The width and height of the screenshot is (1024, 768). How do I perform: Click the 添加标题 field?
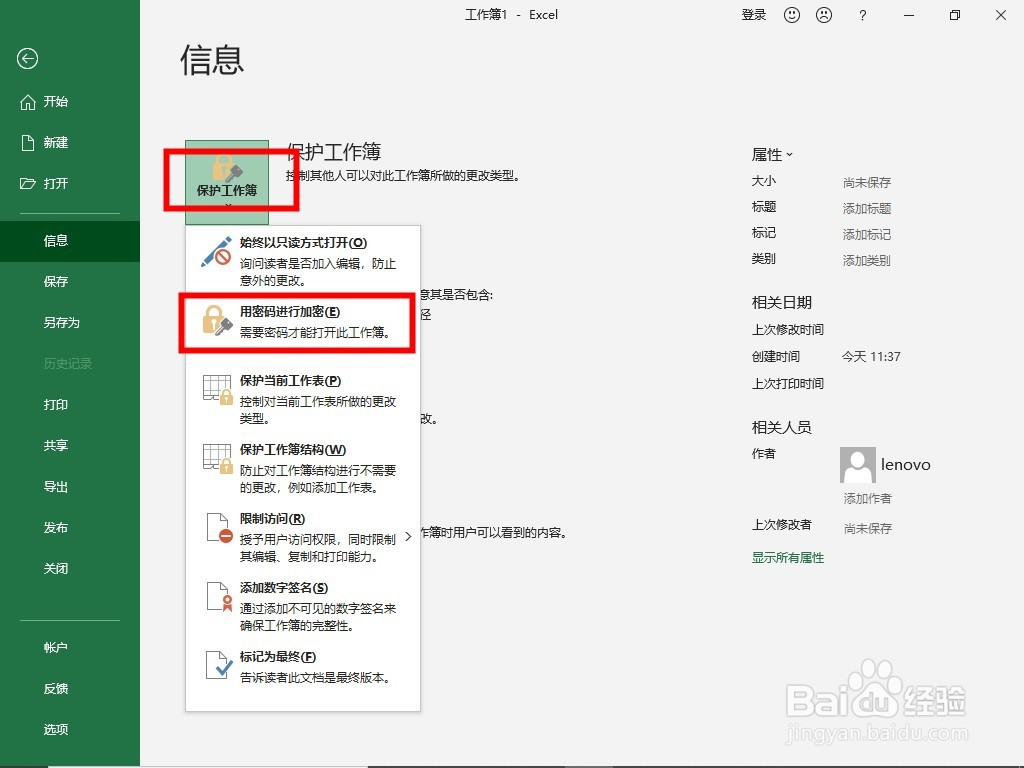[x=867, y=208]
